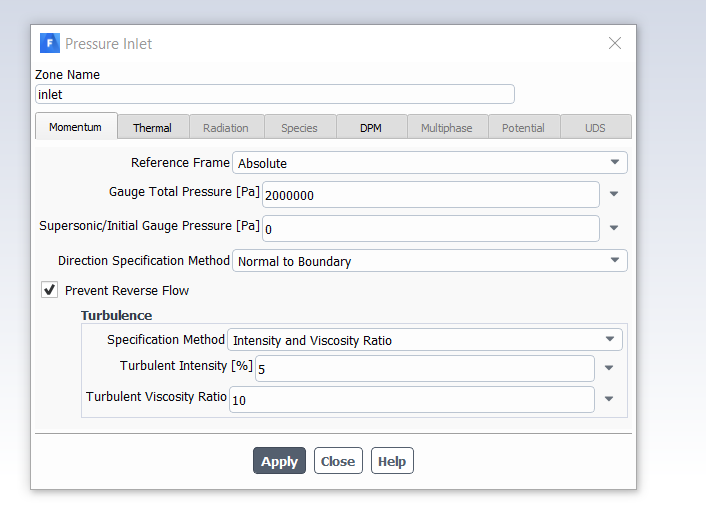
Task: Click the Turbulent Viscosity Ratio input field
Action: click(411, 400)
